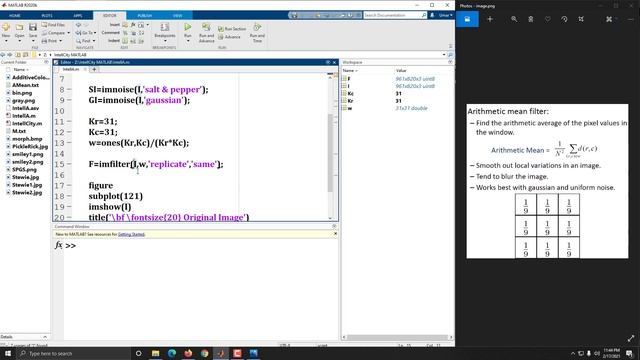Click Run and Time icon
This screenshot has height=360, width=640.
point(257,27)
